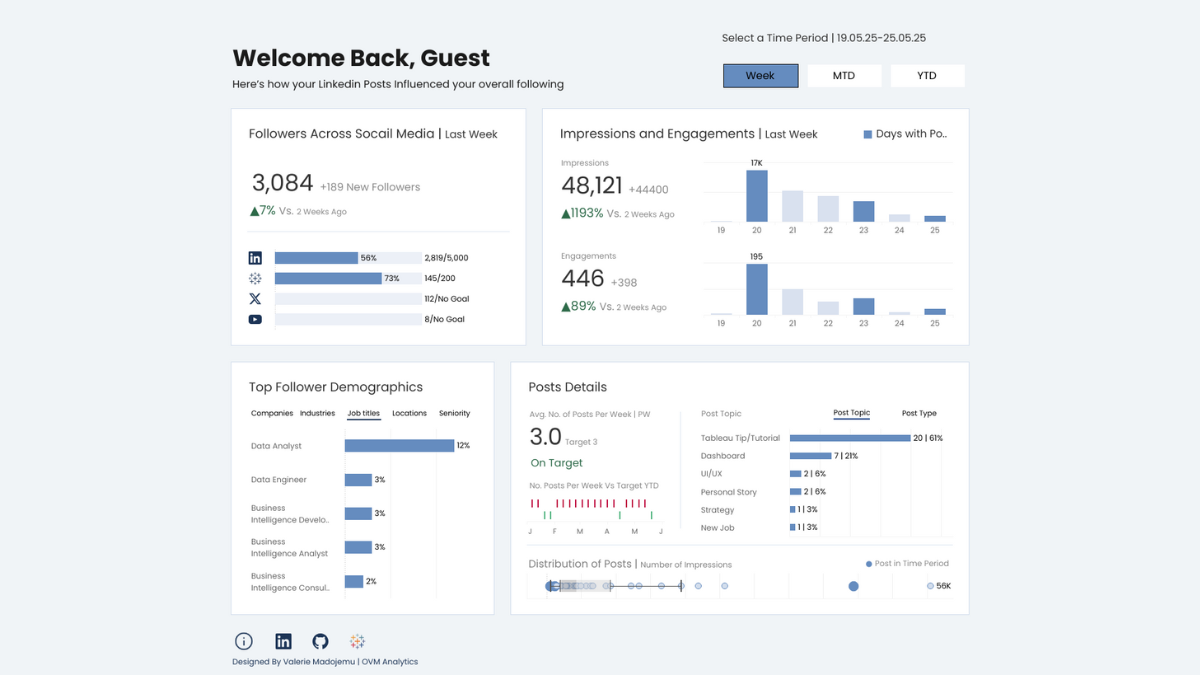Switch time period to MTD
The image size is (1200, 675).
pos(843,76)
